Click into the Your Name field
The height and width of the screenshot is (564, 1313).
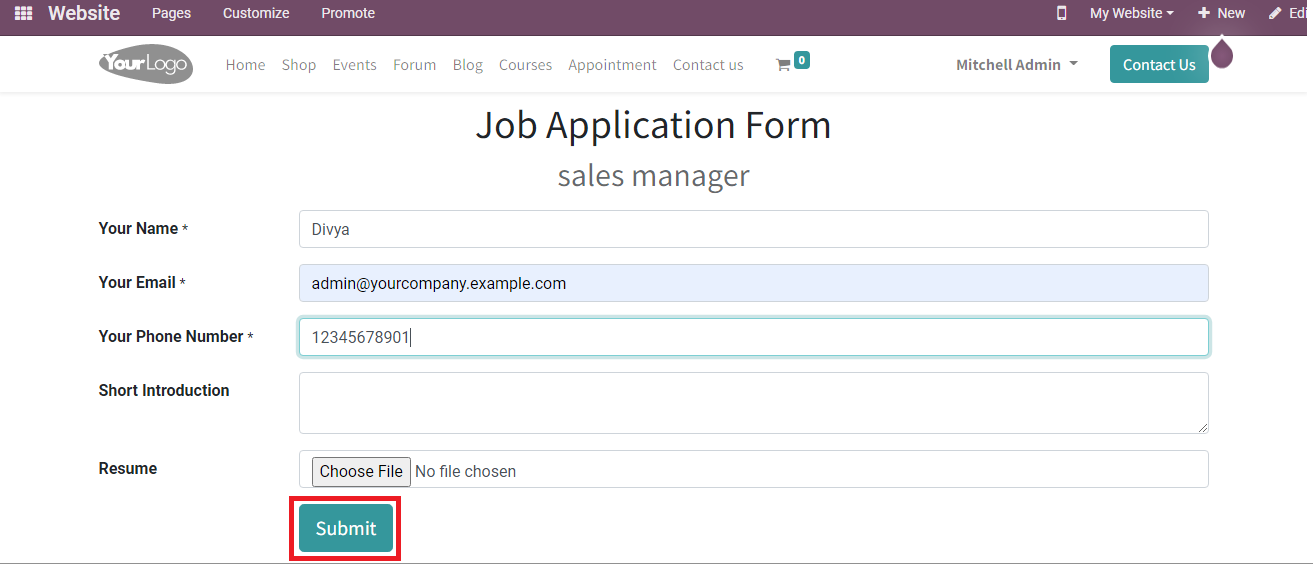click(x=753, y=229)
